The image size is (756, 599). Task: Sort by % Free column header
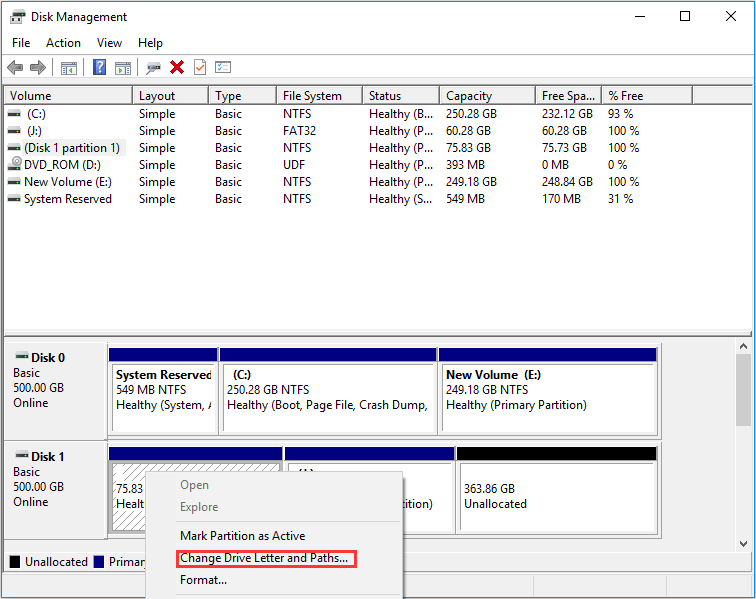pyautogui.click(x=647, y=95)
